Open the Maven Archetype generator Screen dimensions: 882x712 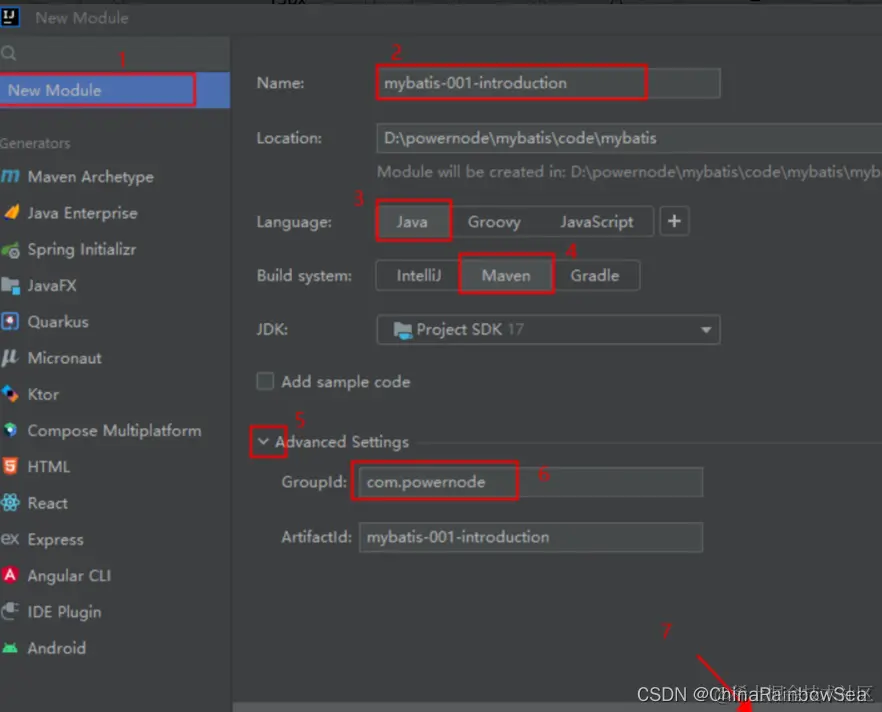115,177
